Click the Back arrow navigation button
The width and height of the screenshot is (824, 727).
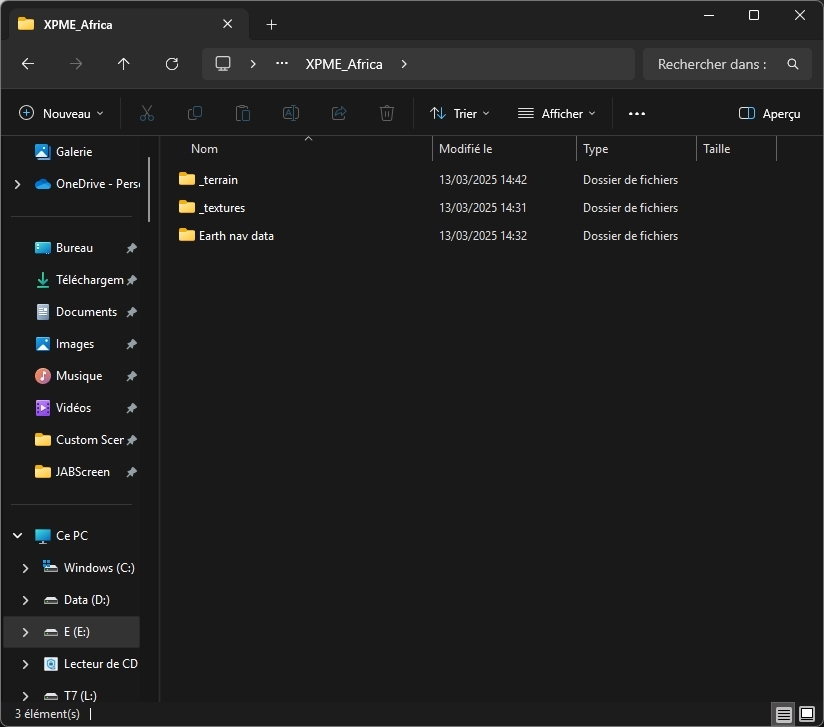click(x=28, y=64)
